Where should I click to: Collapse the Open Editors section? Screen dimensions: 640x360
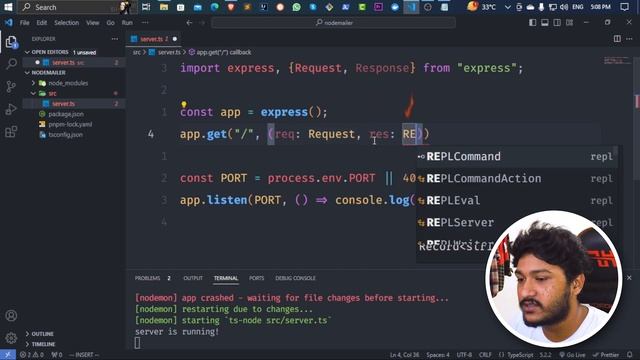pyautogui.click(x=75, y=52)
